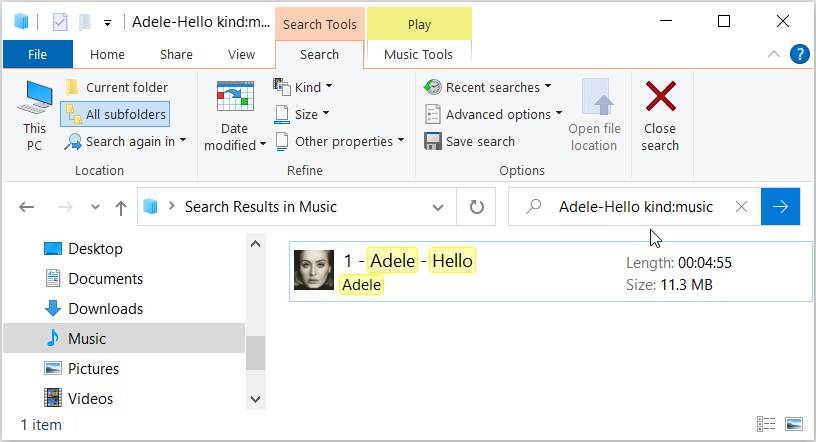Viewport: 816px width, 442px height.
Task: Navigate up one folder level arrow
Action: tap(121, 207)
